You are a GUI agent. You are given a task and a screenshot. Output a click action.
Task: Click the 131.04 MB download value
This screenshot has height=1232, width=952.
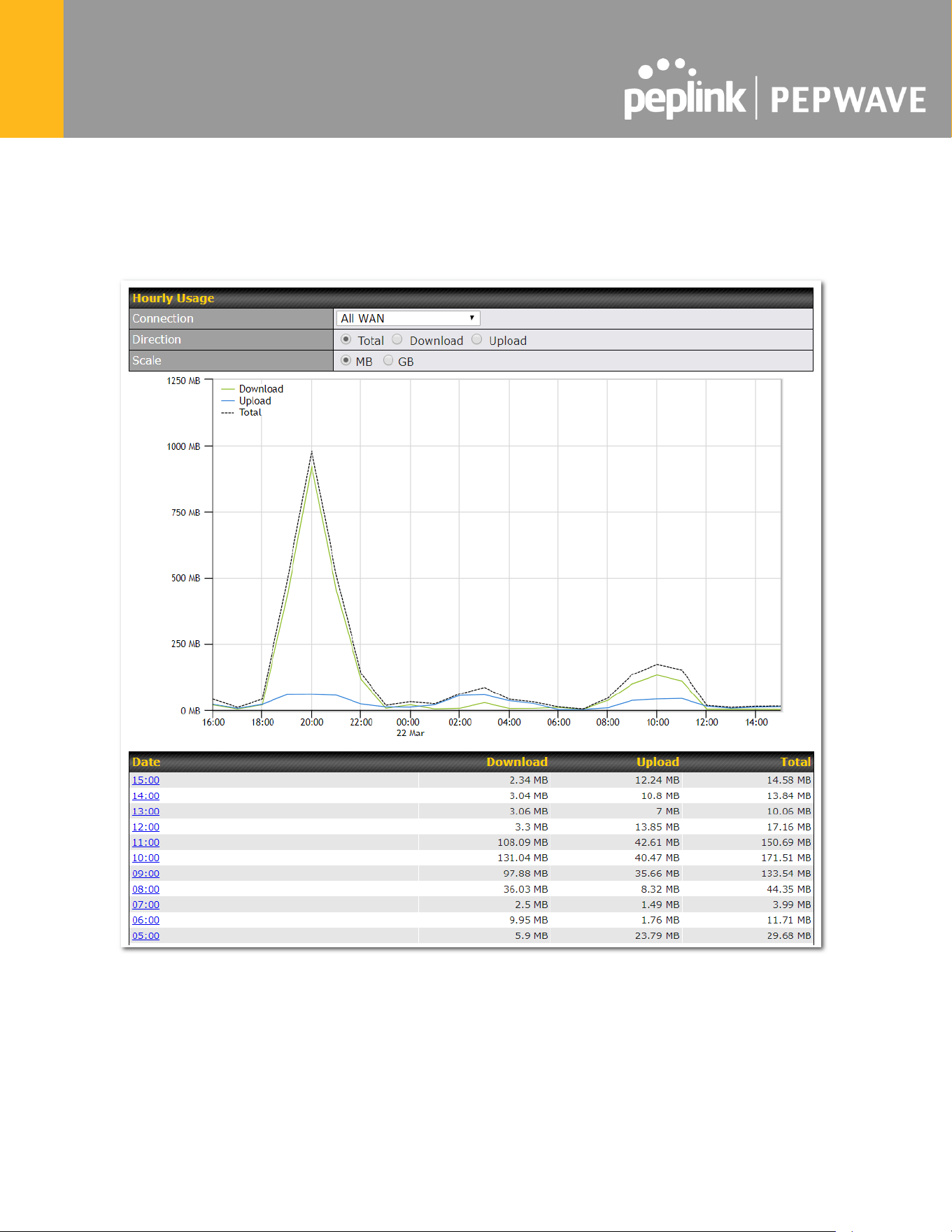click(x=523, y=858)
